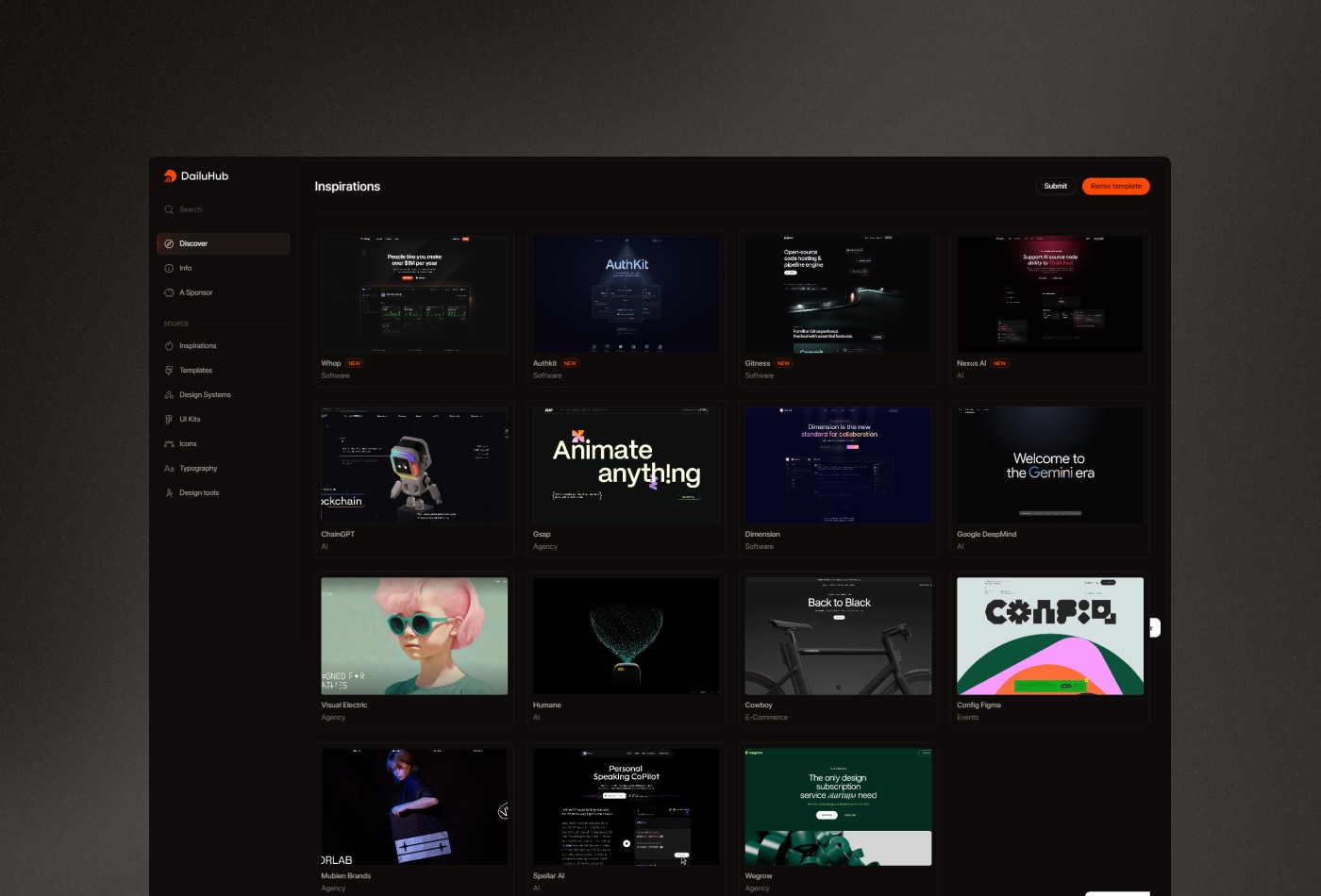Click the Whop title text

pyautogui.click(x=331, y=363)
